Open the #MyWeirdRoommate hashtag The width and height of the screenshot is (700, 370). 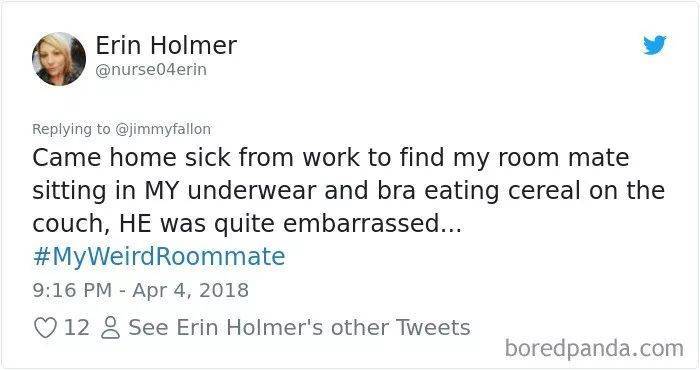pyautogui.click(x=159, y=256)
